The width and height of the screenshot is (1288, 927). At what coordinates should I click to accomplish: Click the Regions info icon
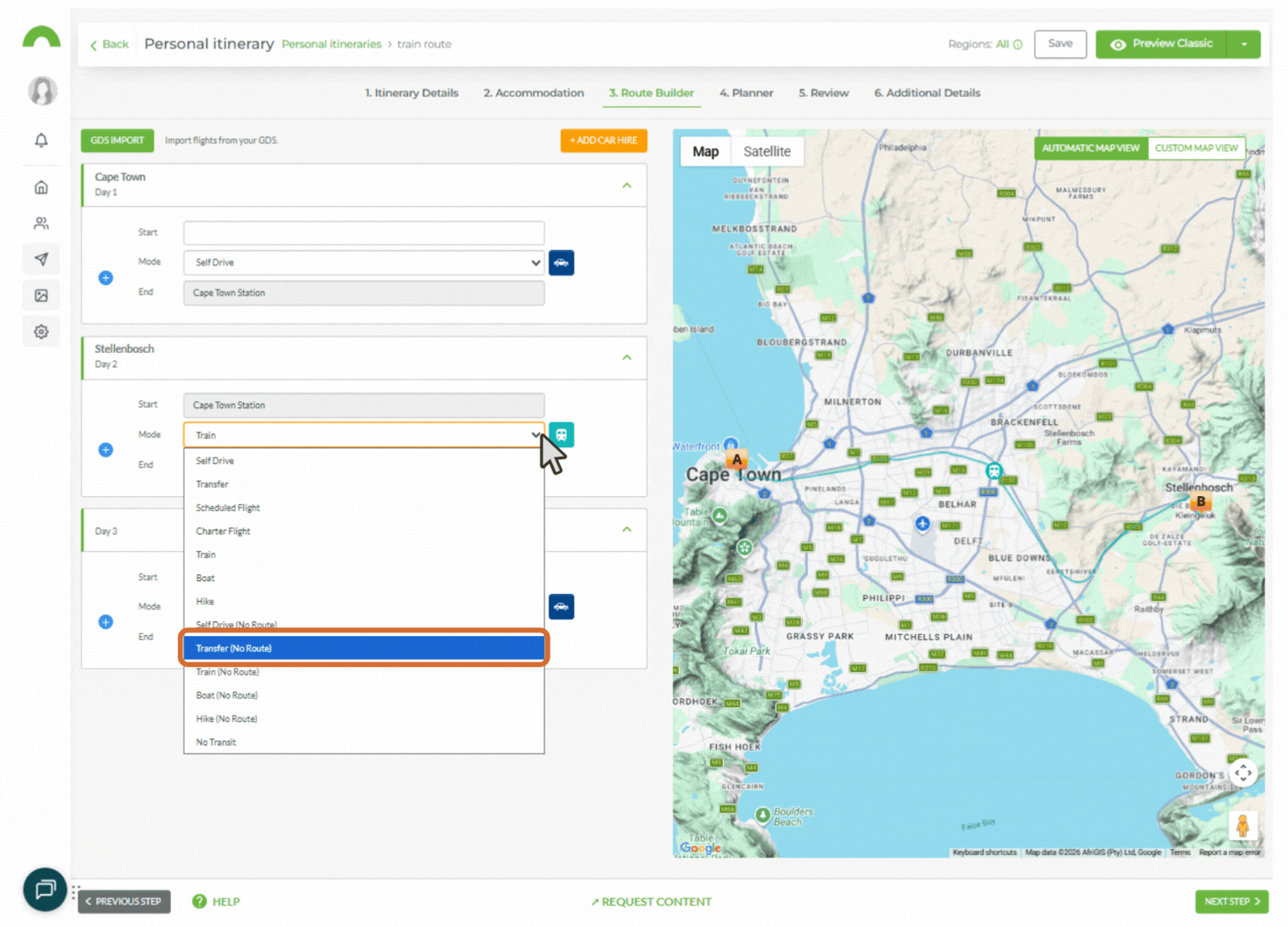pos(1018,45)
